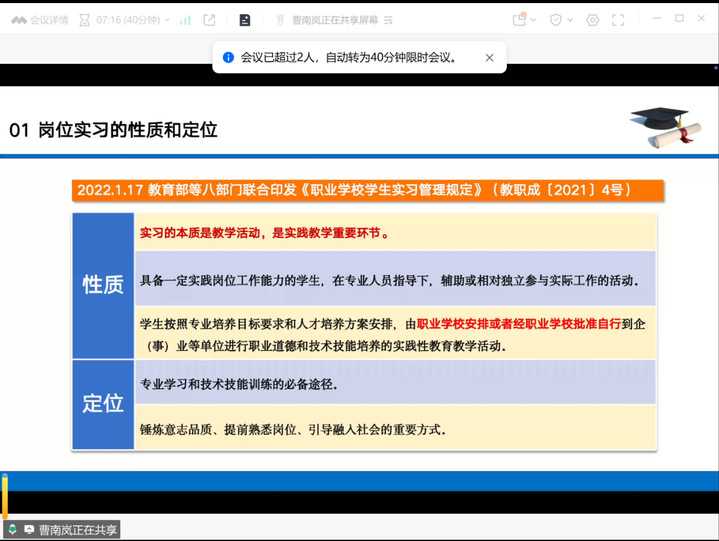Click the info icon in notification banner
The height and width of the screenshot is (541, 719).
[228, 58]
